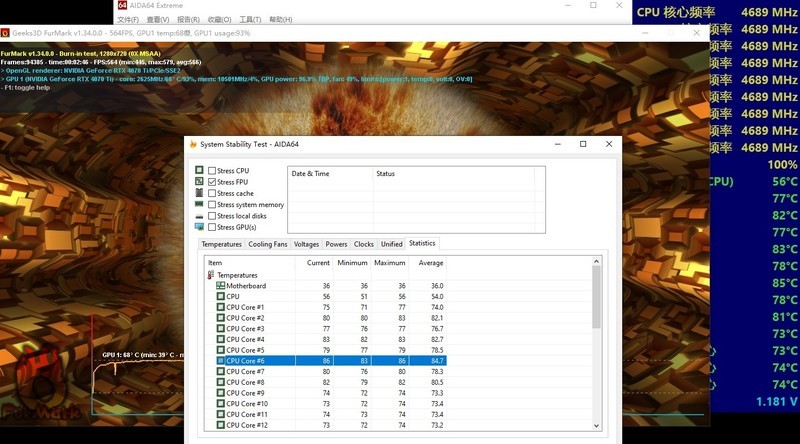Switch to the Temperatures tab
Screen dimensions: 800x444
pyautogui.click(x=221, y=244)
